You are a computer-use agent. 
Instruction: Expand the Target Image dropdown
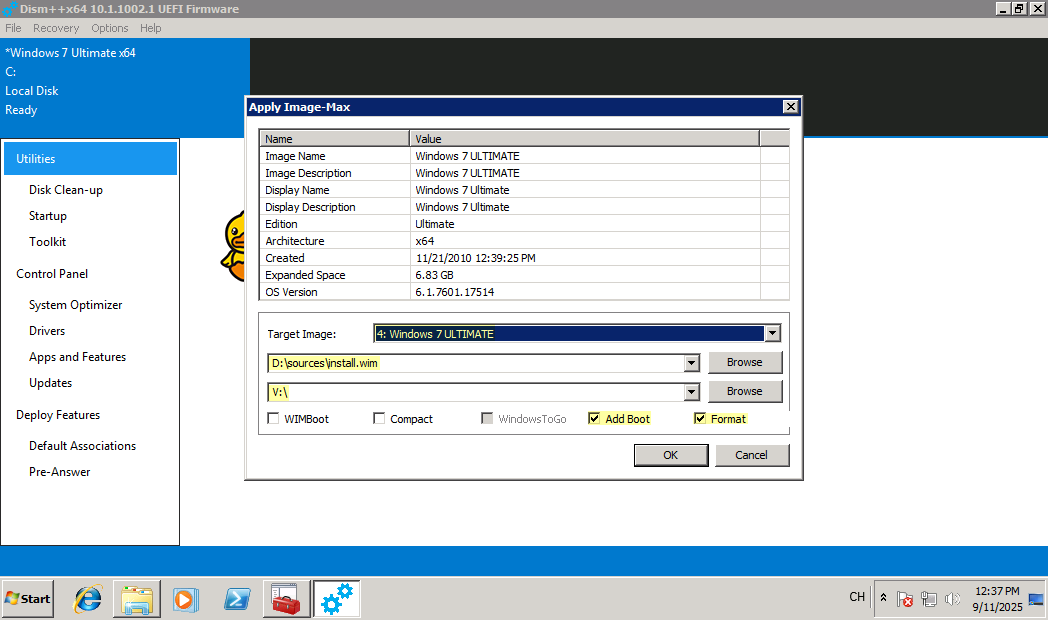(x=771, y=334)
